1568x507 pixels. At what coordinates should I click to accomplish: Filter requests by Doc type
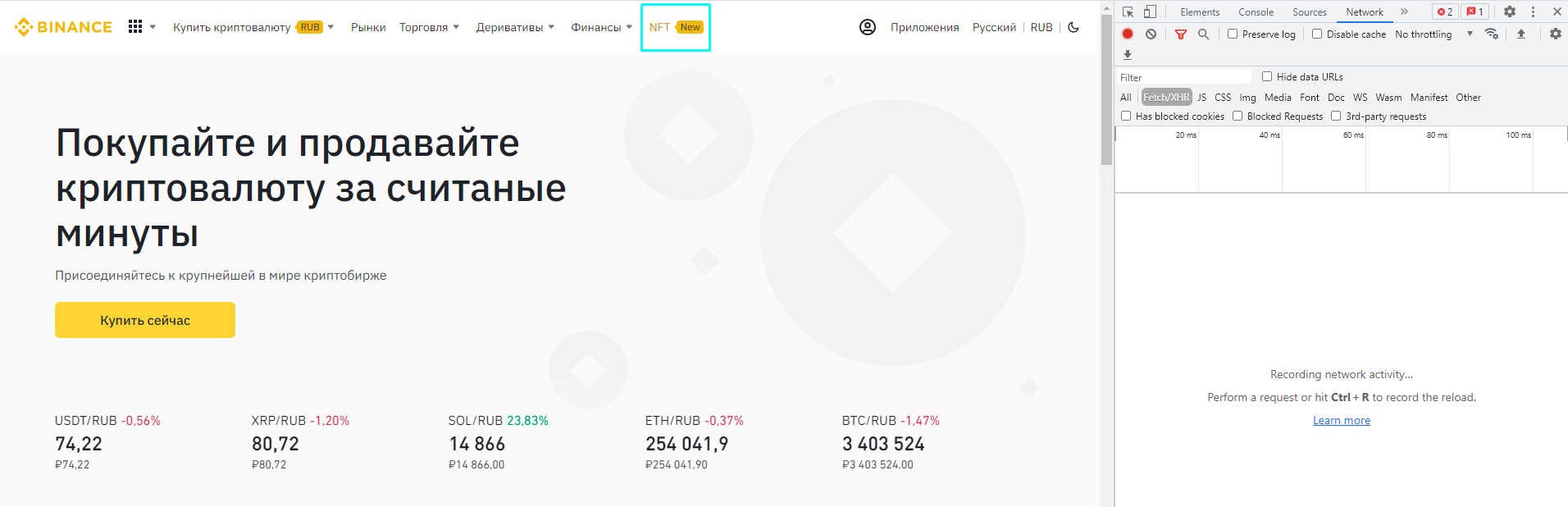coord(1336,97)
